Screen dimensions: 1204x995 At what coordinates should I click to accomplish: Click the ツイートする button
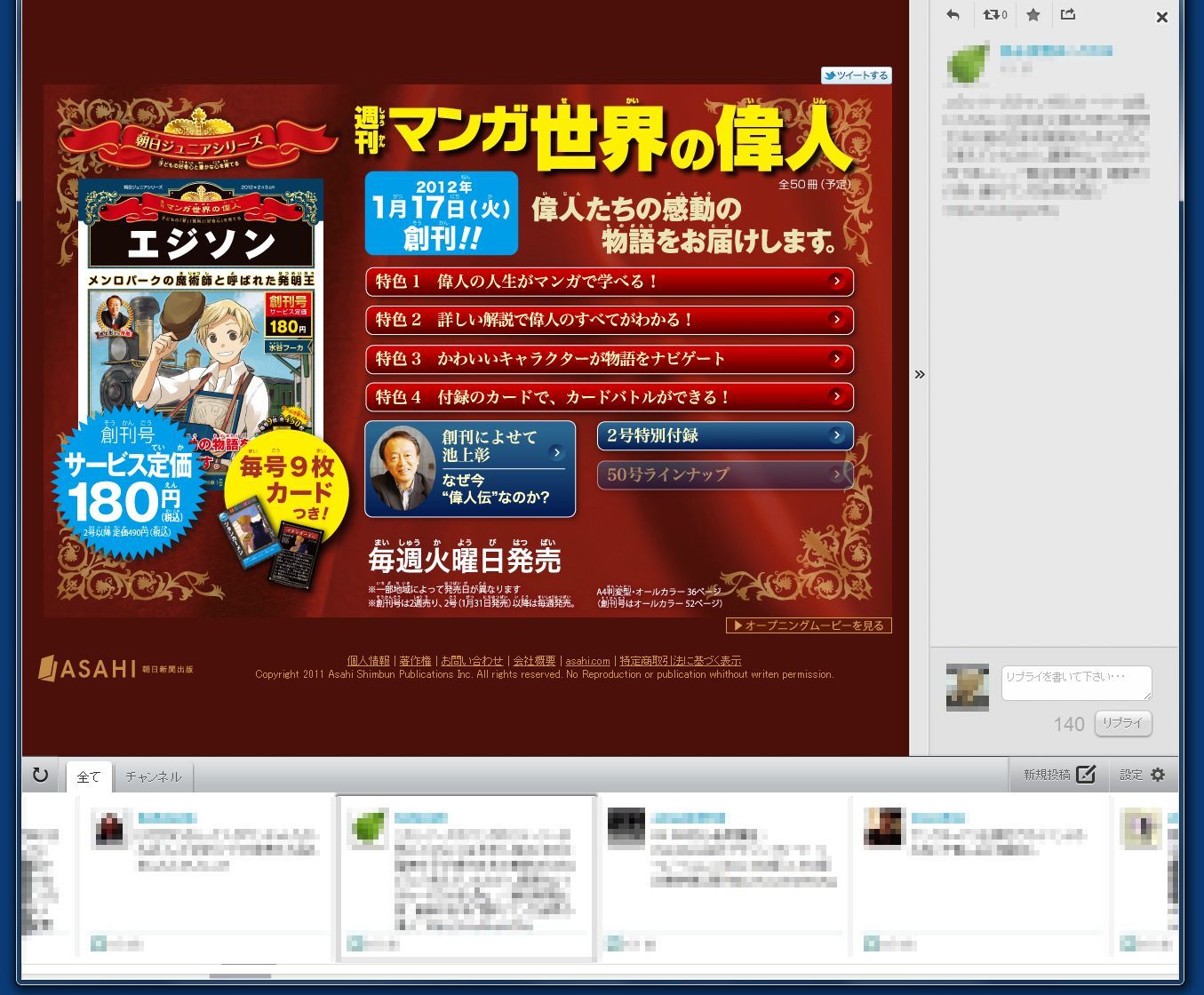click(x=856, y=76)
